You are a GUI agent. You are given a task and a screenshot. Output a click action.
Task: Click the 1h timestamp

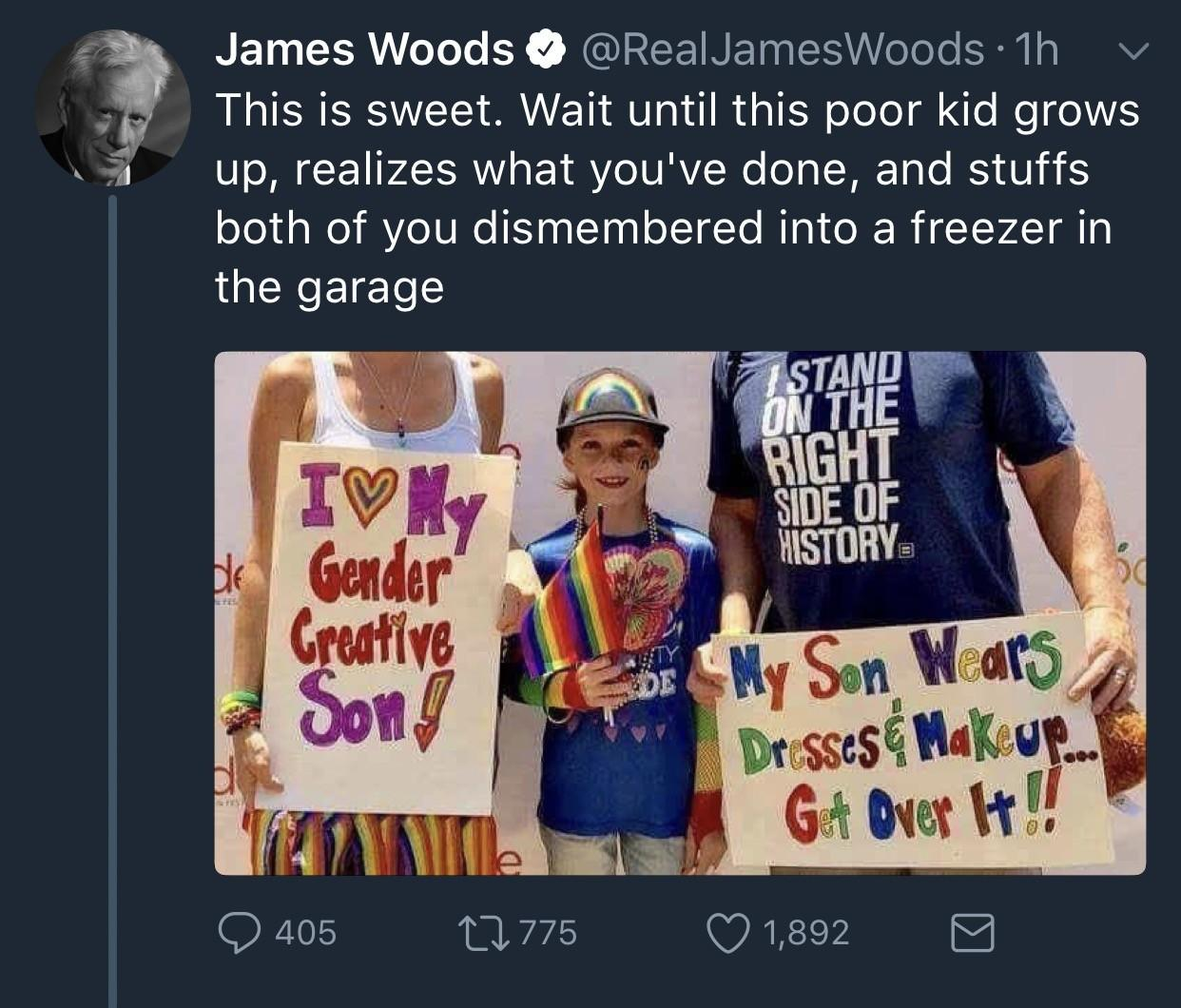coord(1036,49)
